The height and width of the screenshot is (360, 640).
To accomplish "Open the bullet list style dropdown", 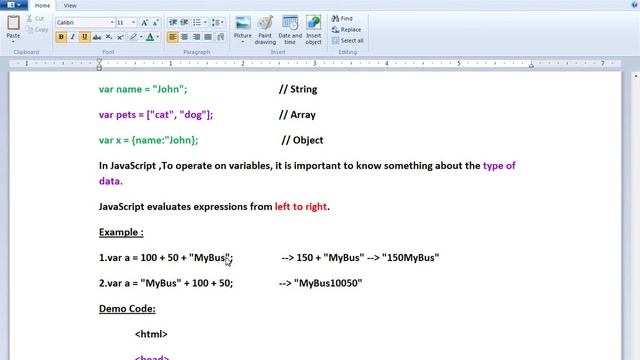I will tap(205, 22).
